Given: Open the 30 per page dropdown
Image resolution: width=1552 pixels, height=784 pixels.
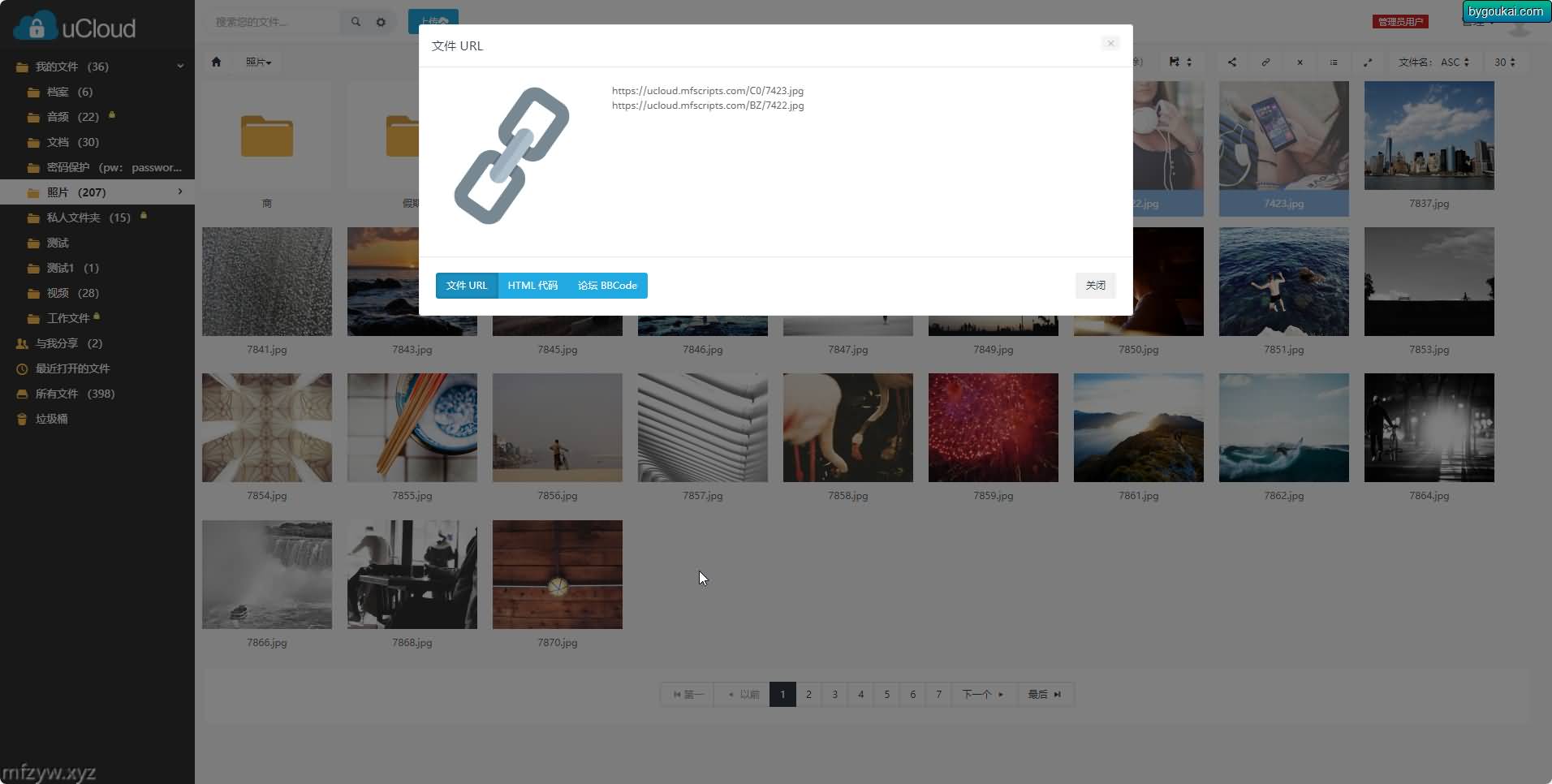Looking at the screenshot, I should point(1505,62).
